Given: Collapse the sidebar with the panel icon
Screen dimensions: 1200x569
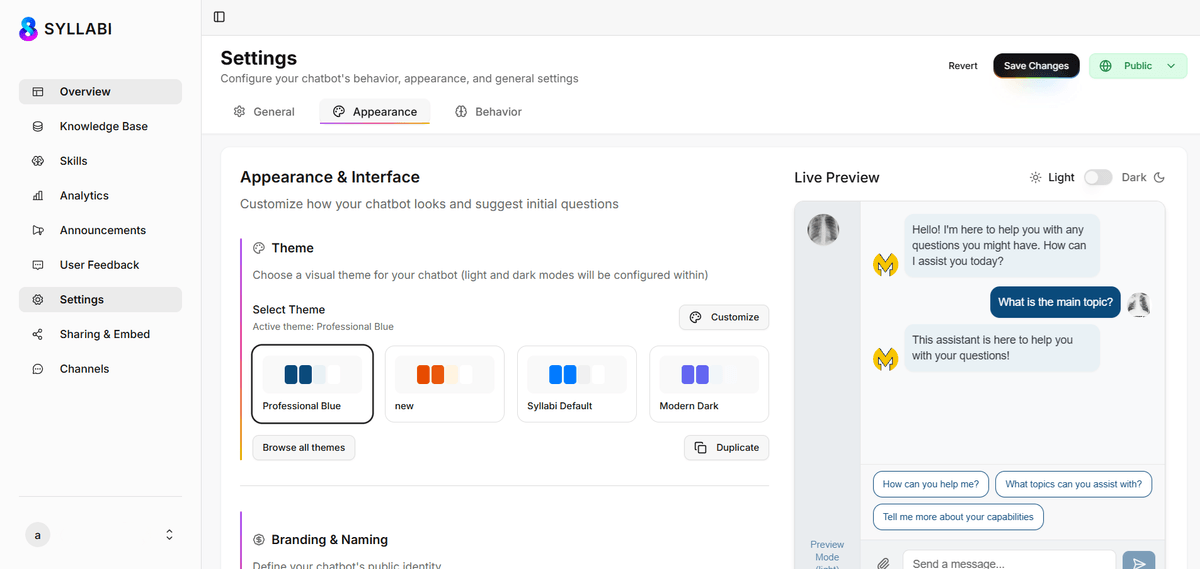Looking at the screenshot, I should pos(219,17).
